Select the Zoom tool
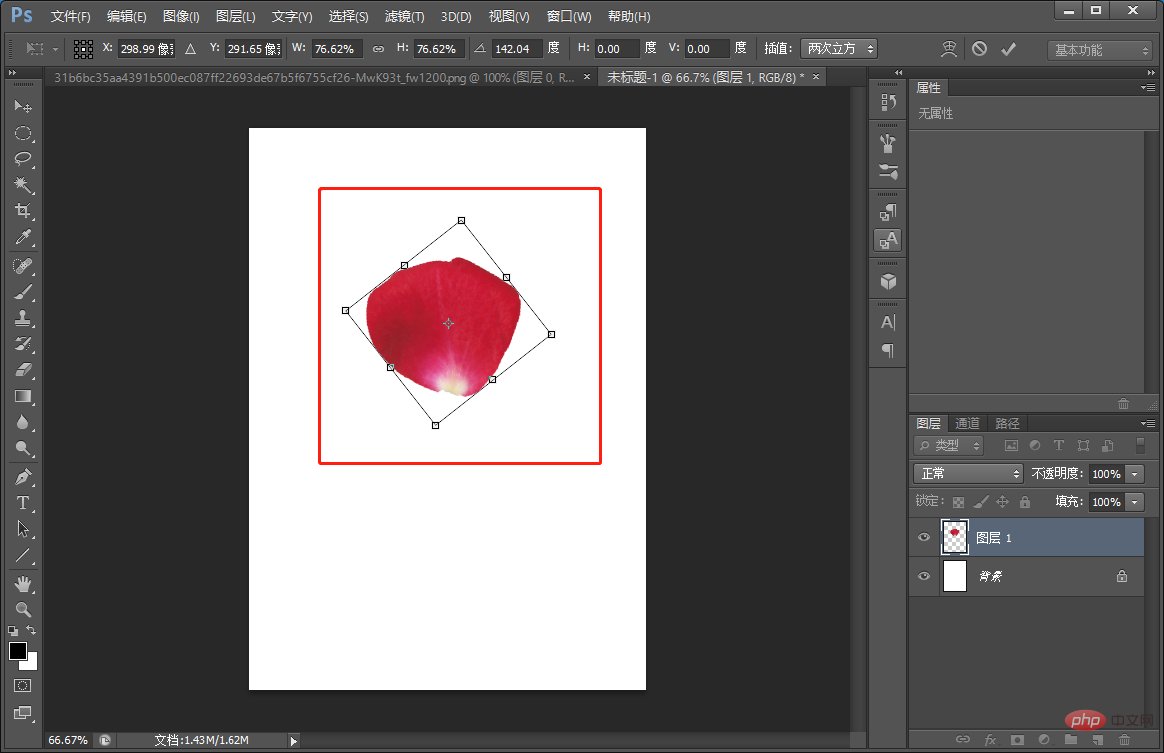The width and height of the screenshot is (1164, 753). click(23, 610)
